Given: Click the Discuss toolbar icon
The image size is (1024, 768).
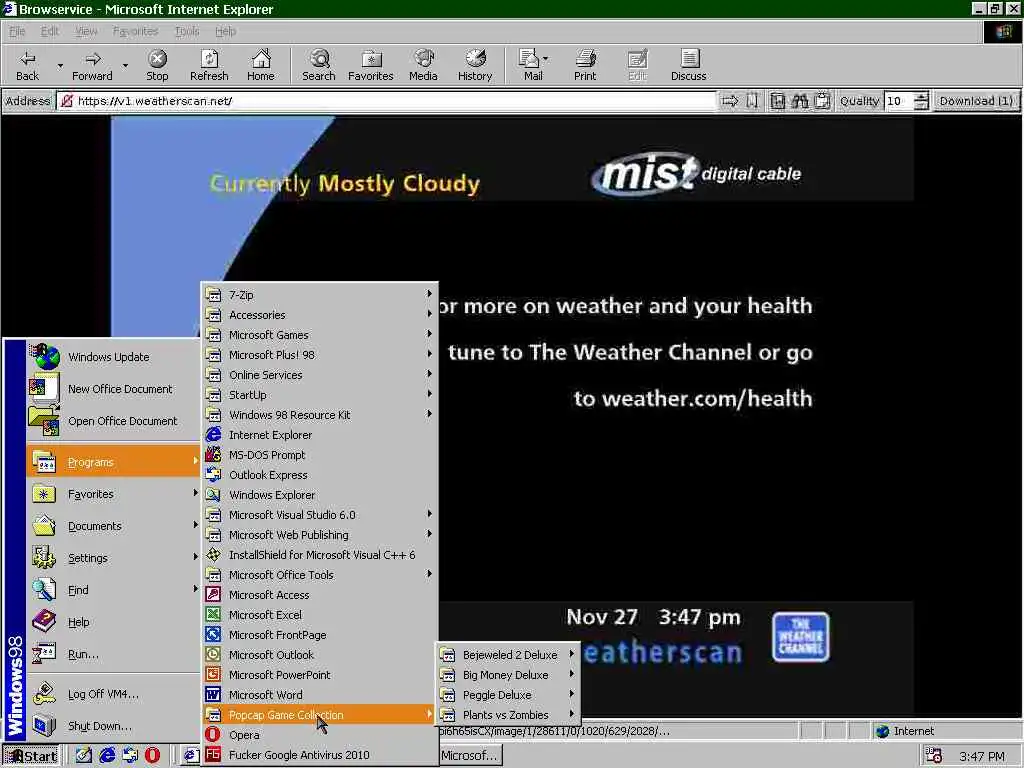Looking at the screenshot, I should (x=688, y=65).
